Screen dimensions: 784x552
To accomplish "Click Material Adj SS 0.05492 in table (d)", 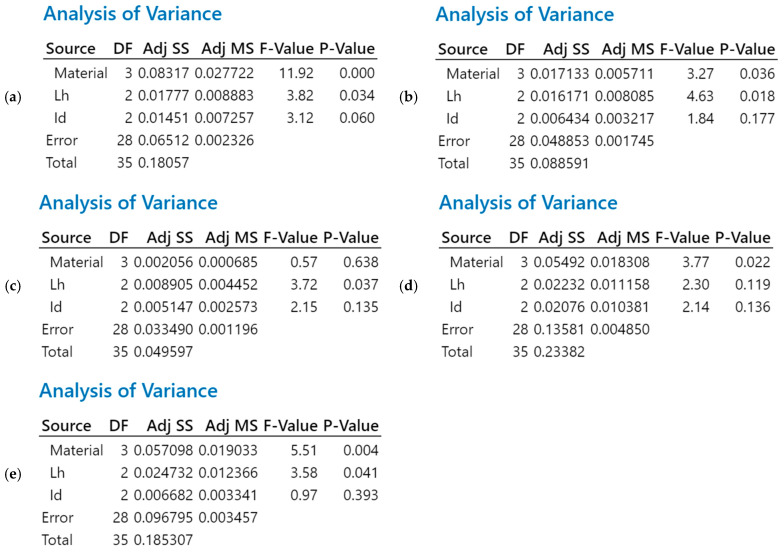I will pos(559,262).
